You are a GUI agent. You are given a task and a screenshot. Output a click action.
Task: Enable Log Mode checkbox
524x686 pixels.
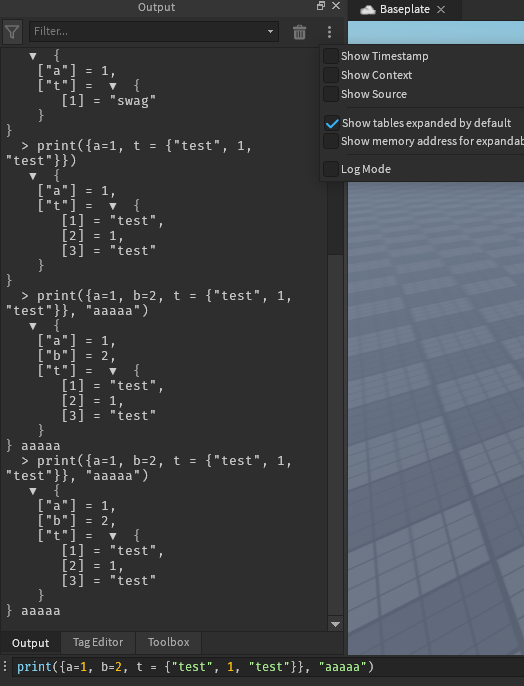(331, 169)
